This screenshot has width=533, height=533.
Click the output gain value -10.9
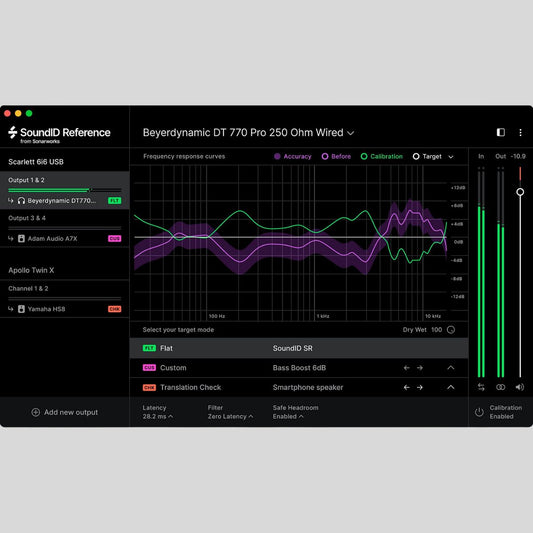click(x=518, y=156)
